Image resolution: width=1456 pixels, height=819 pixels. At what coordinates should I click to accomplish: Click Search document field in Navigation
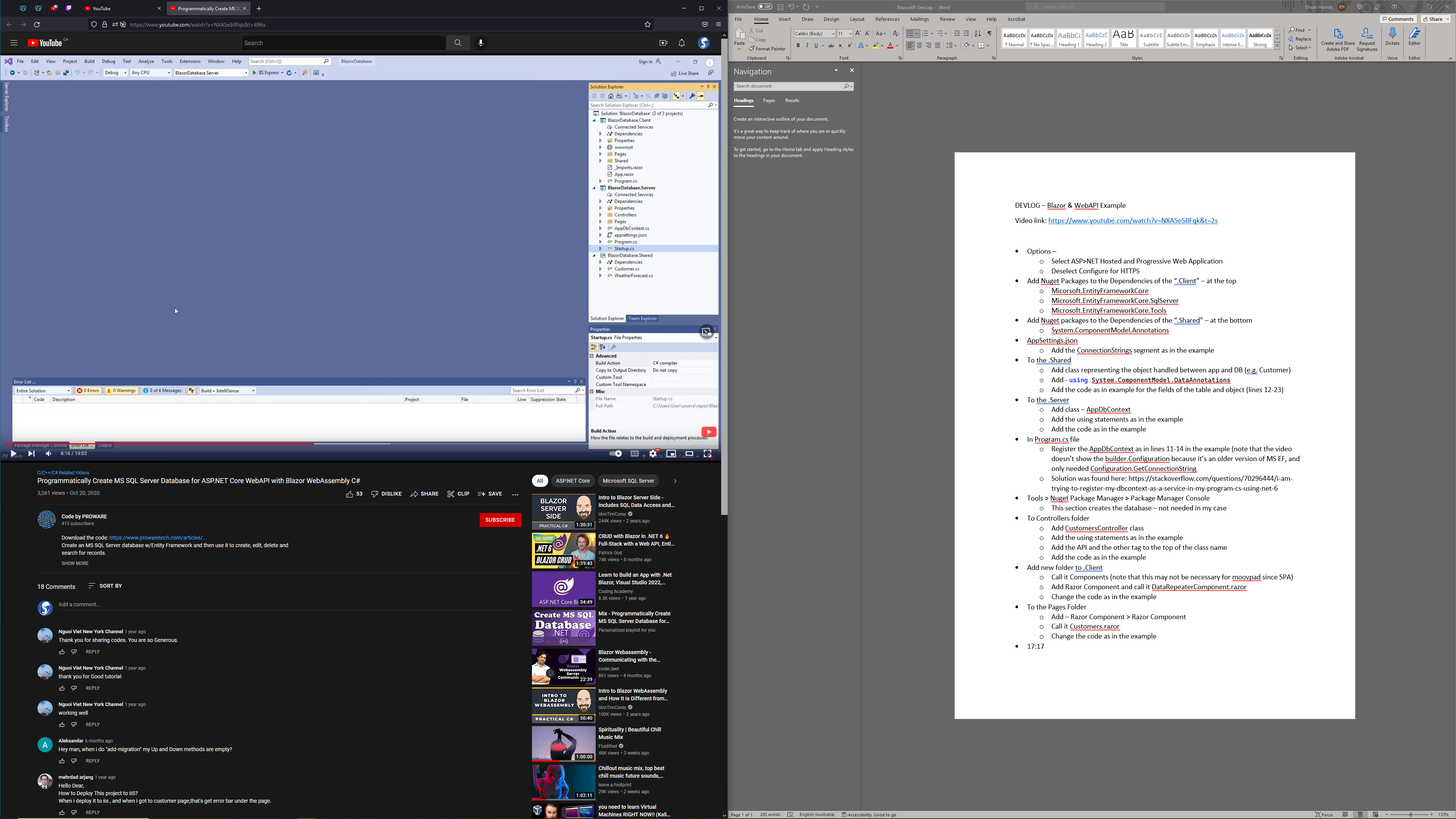(x=788, y=86)
